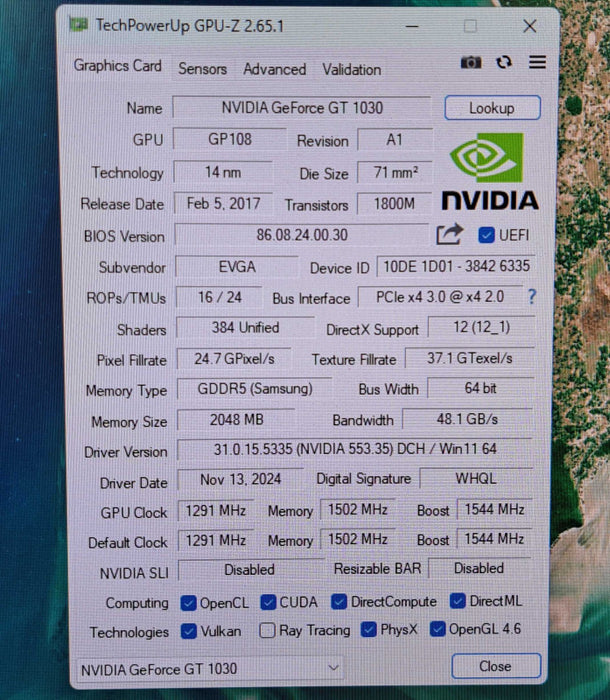Minimize the GPU-Z window
The width and height of the screenshot is (610, 700).
(412, 27)
